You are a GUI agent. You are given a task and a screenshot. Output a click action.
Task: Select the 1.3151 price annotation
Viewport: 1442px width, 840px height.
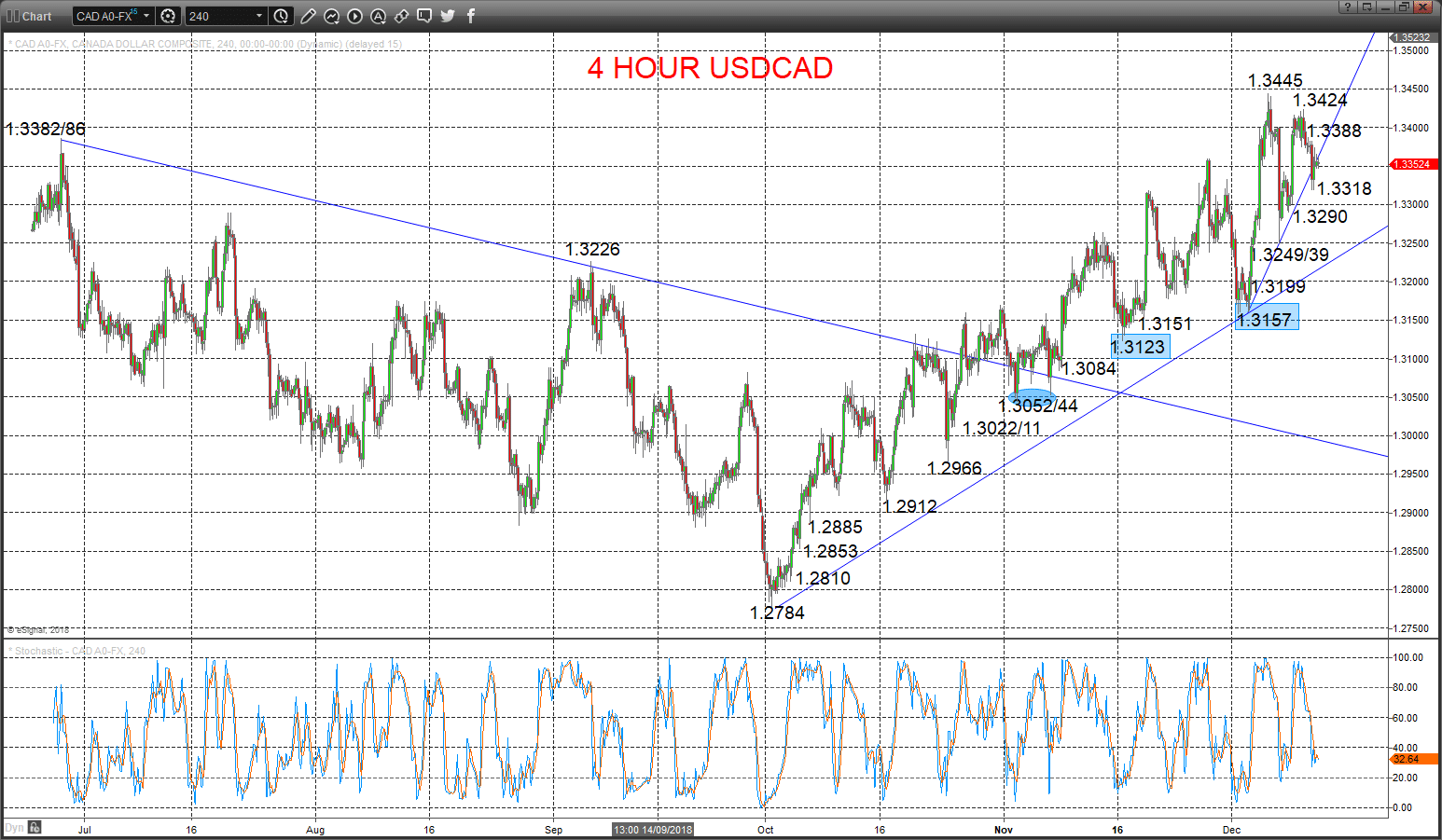[x=1165, y=324]
